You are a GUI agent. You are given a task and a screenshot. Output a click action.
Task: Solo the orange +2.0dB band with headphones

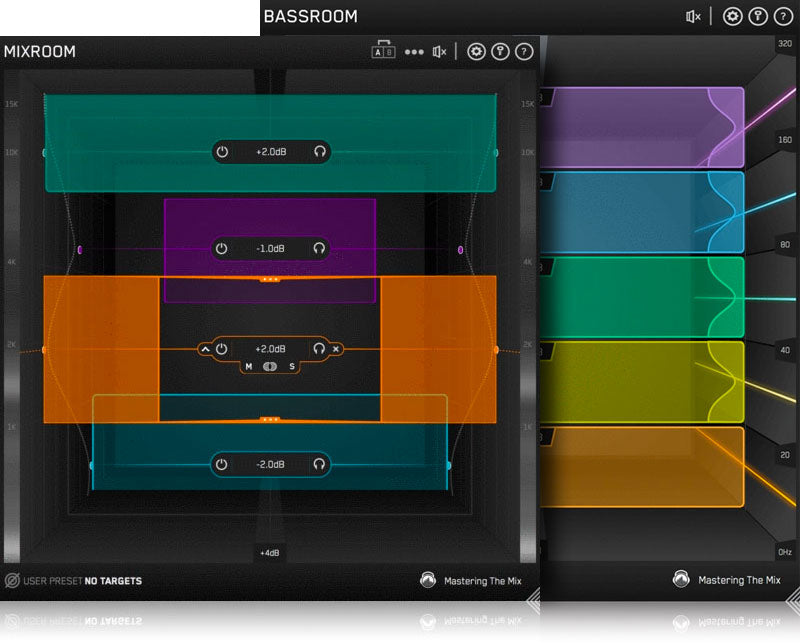click(319, 349)
